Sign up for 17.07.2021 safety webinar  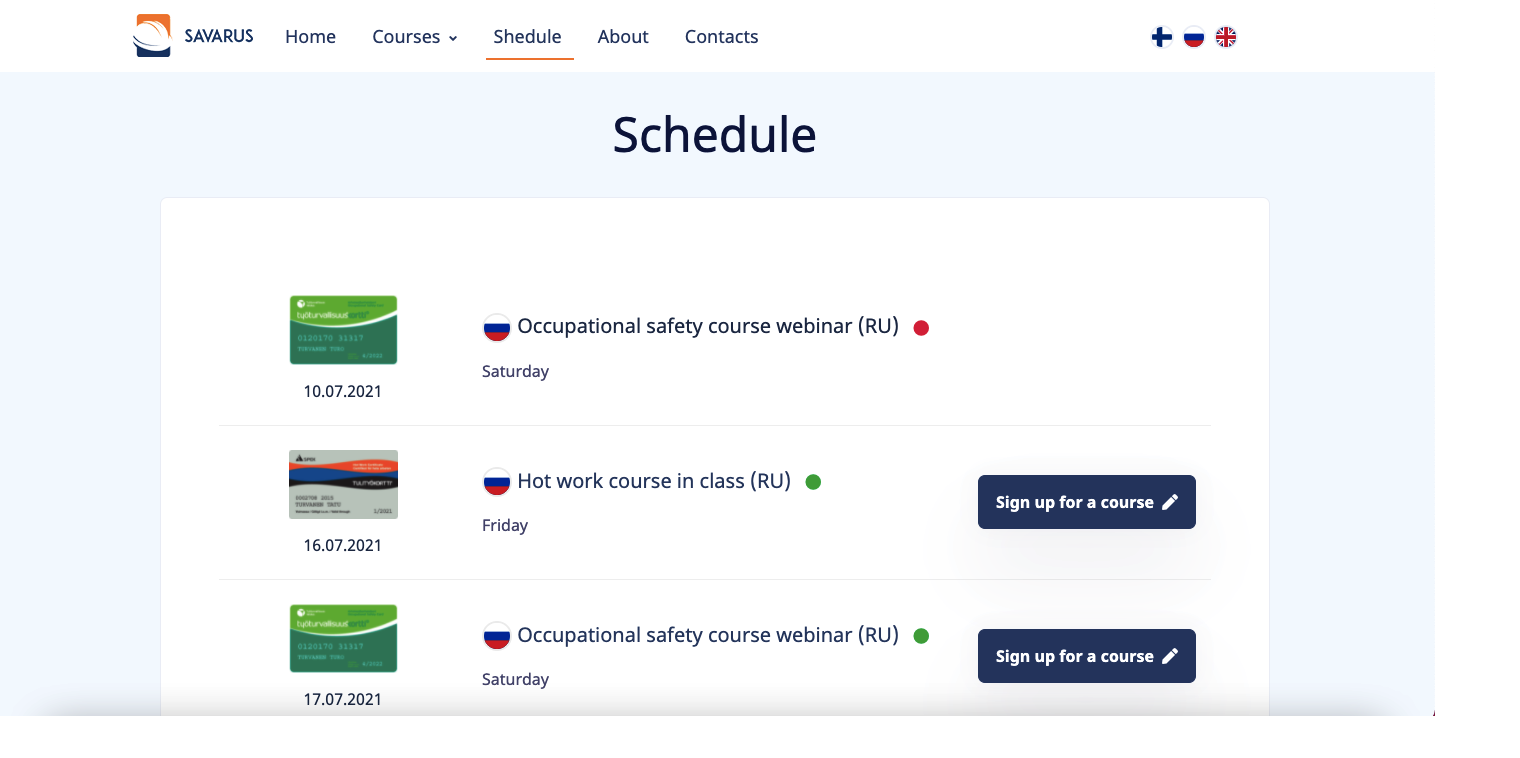tap(1086, 656)
